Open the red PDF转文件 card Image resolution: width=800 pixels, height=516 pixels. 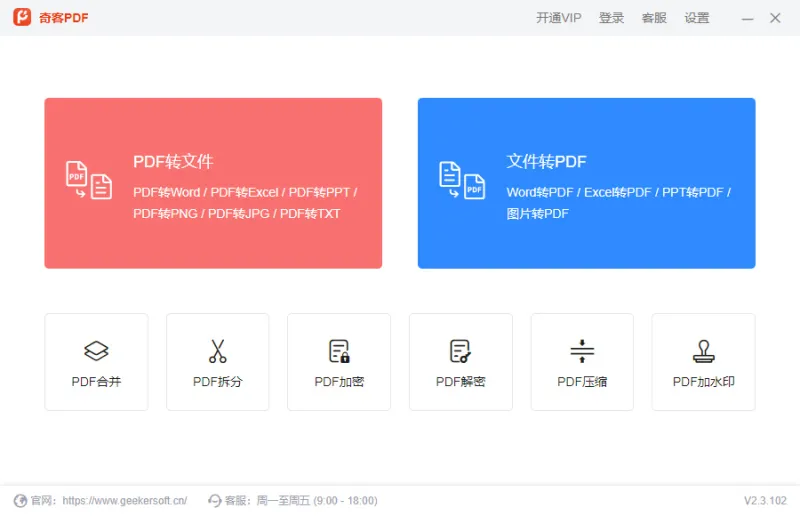(213, 183)
